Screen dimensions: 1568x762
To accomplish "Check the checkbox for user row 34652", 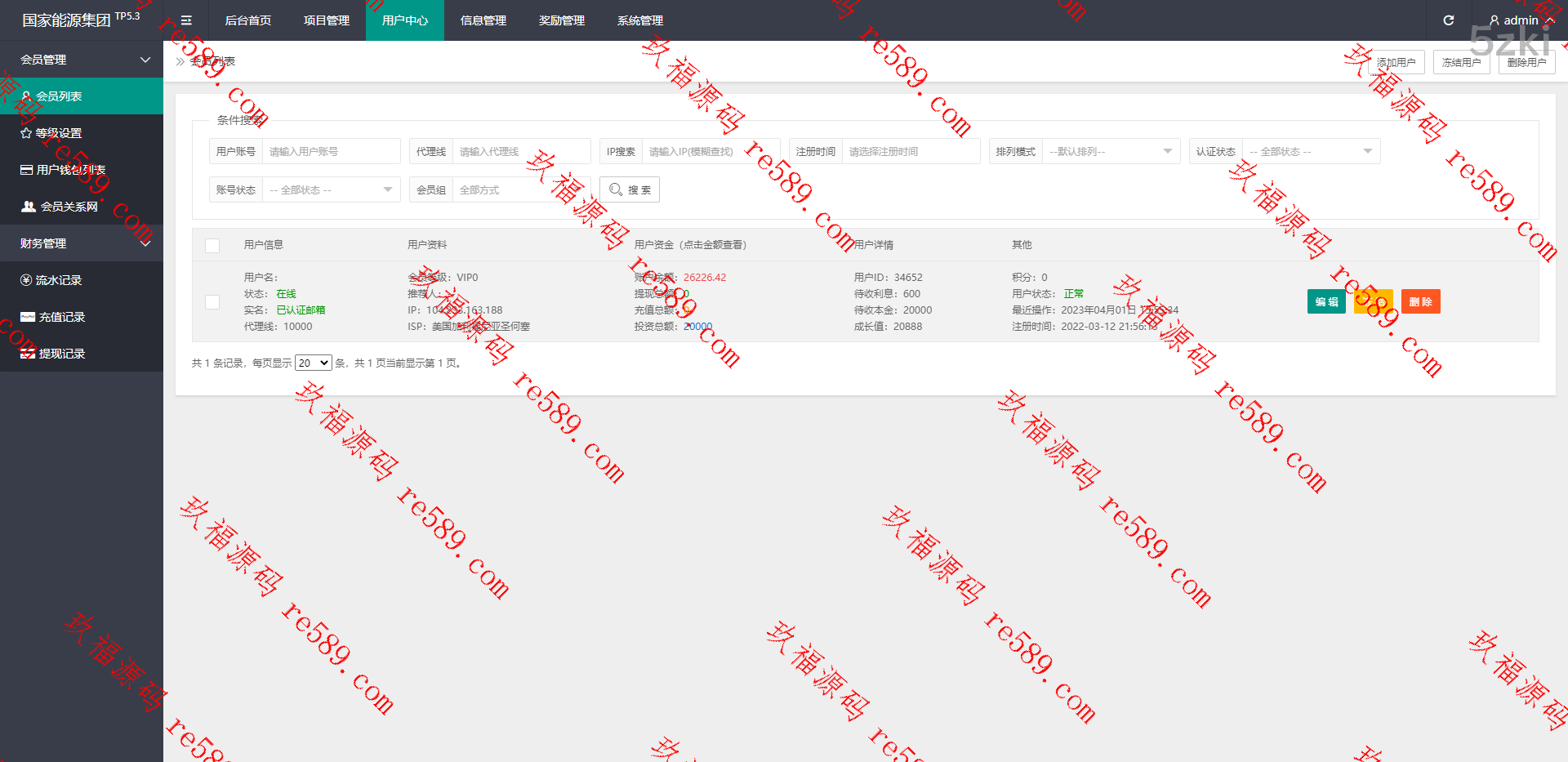I will tap(212, 302).
